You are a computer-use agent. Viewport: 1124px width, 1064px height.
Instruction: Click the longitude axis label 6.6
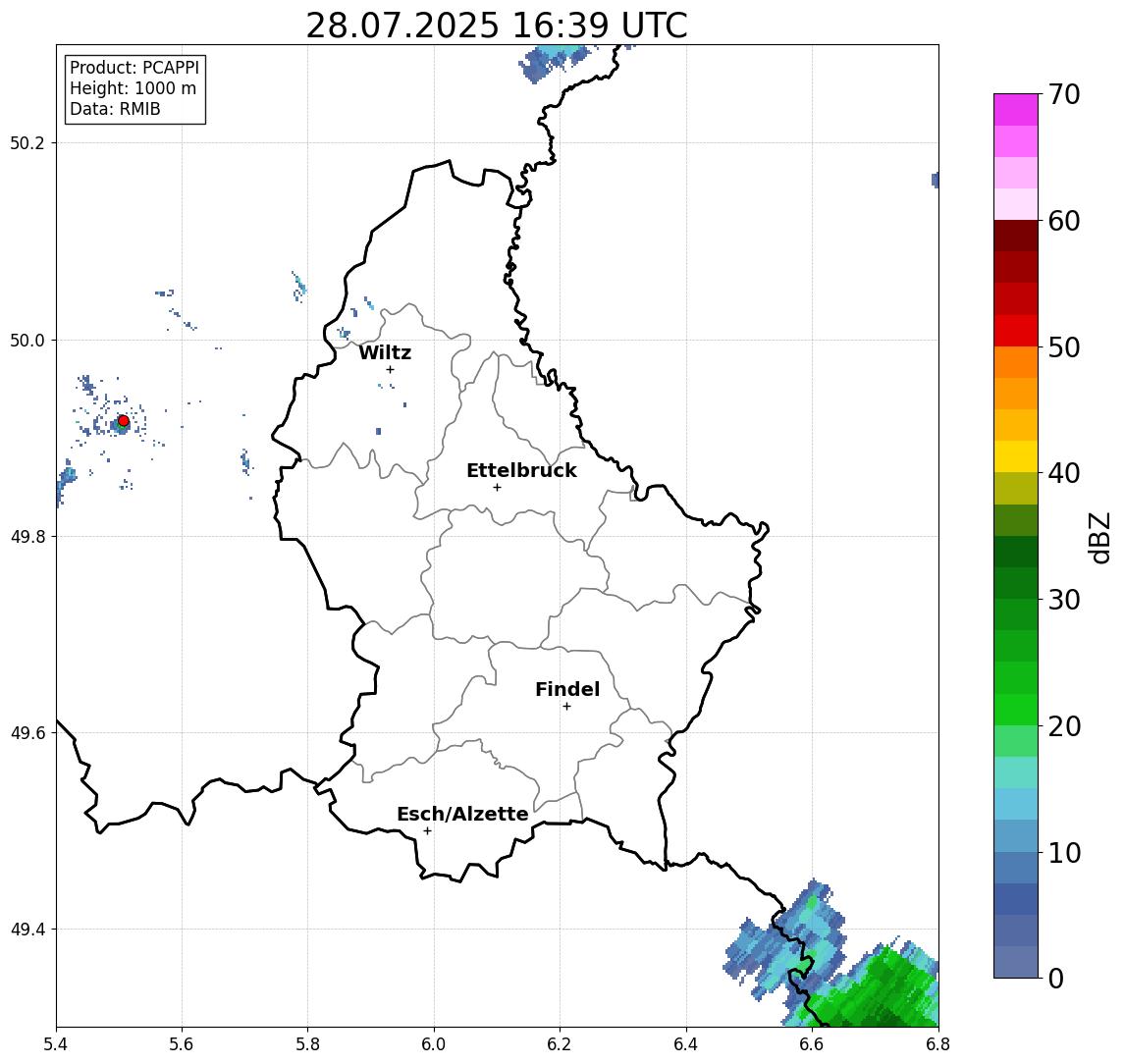812,1044
